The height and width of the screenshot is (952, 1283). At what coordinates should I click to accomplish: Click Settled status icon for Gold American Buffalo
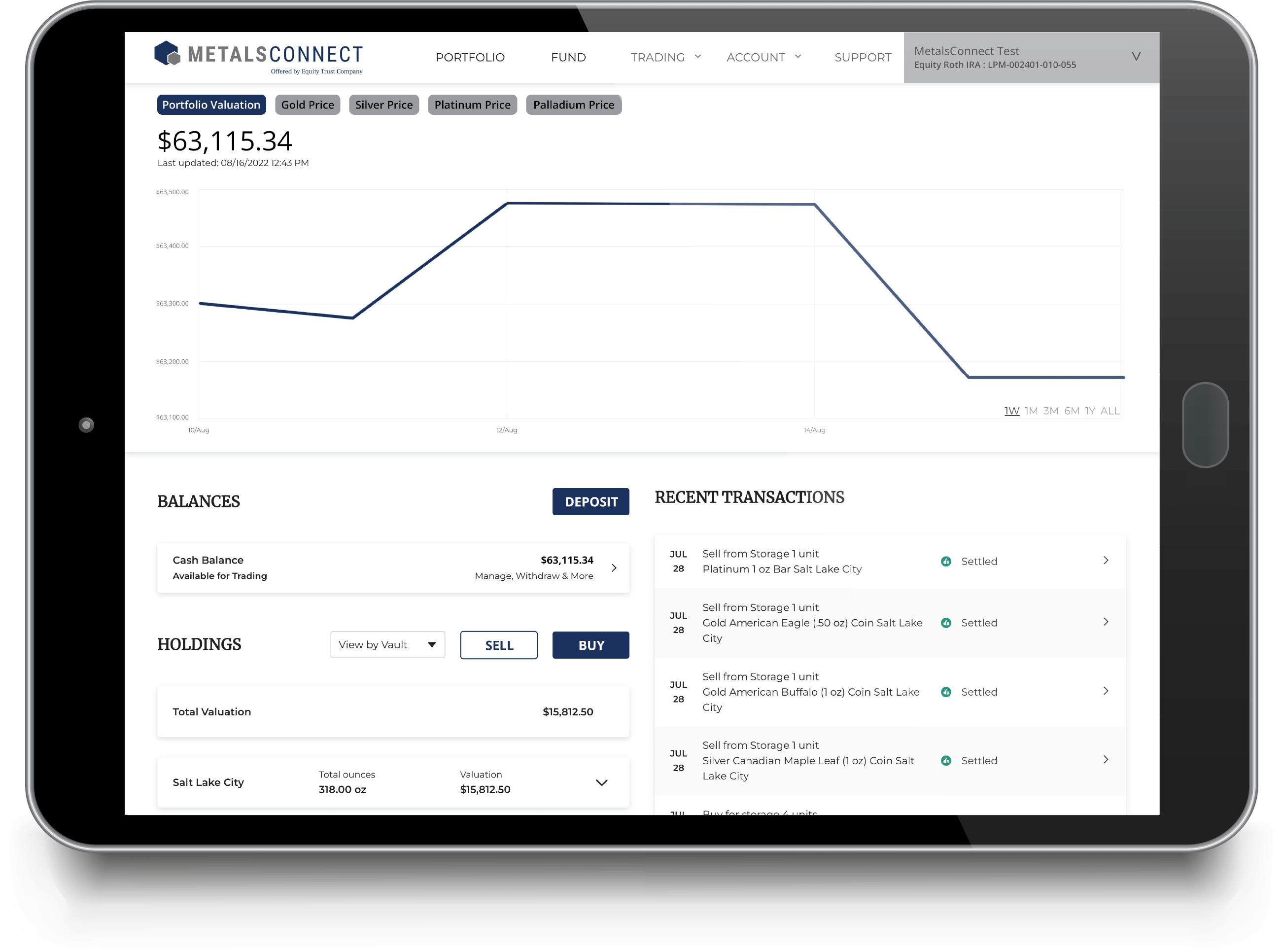(x=946, y=692)
